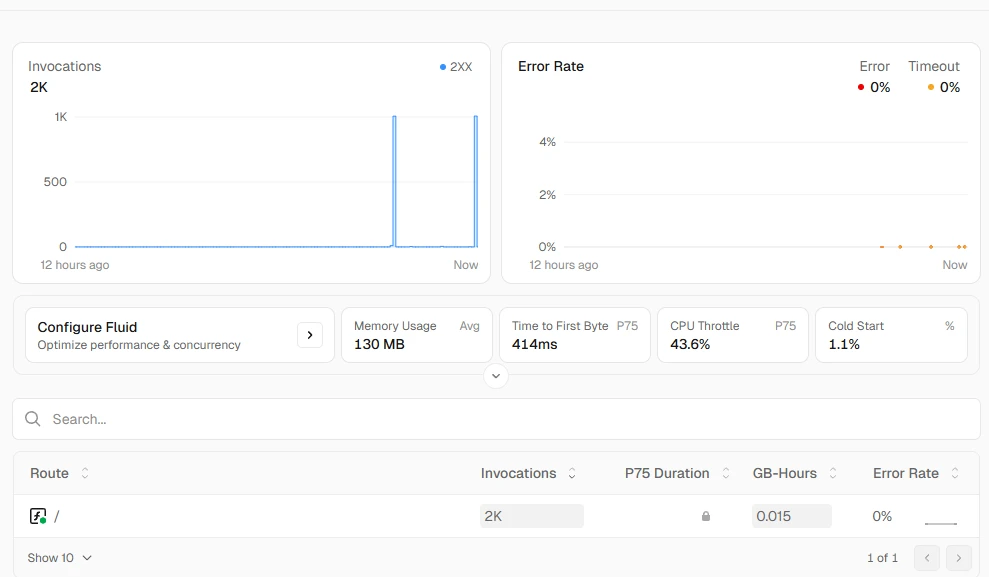
Task: Focus the Search input field
Action: (x=496, y=419)
